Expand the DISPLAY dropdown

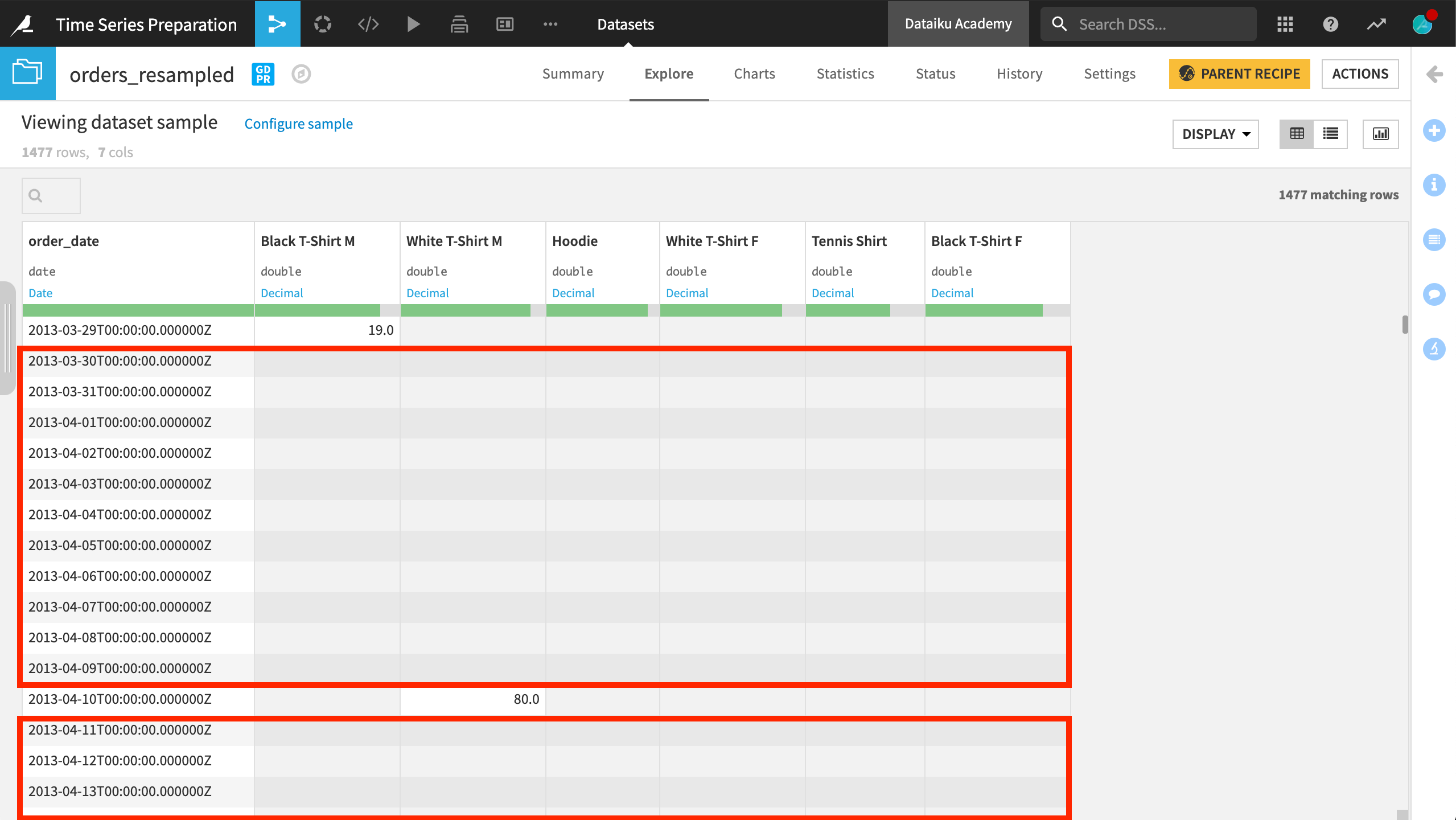[x=1215, y=134]
